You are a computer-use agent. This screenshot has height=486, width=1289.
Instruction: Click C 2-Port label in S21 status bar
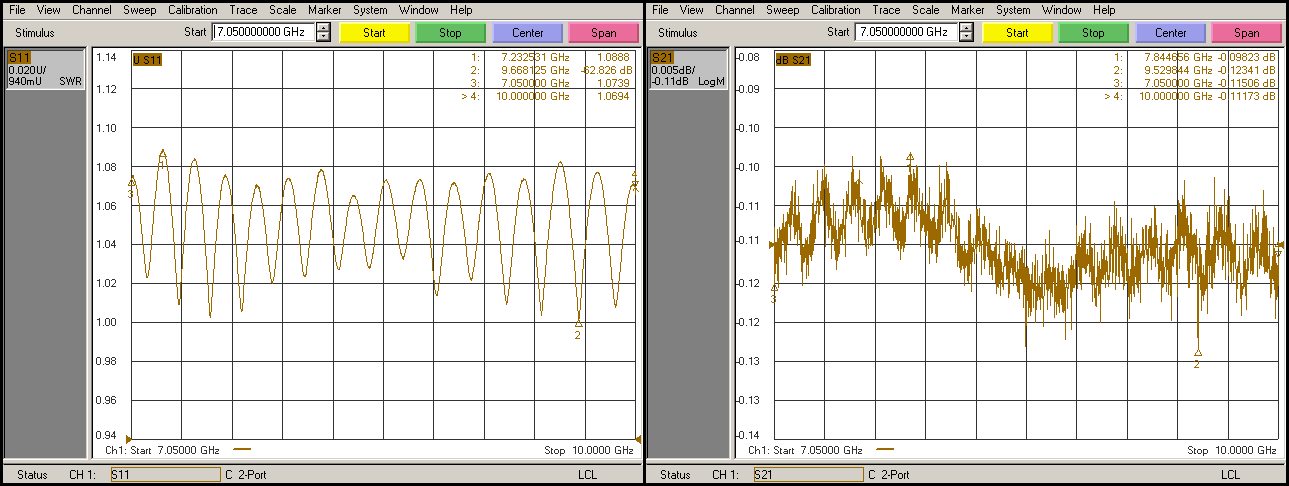coord(889,475)
